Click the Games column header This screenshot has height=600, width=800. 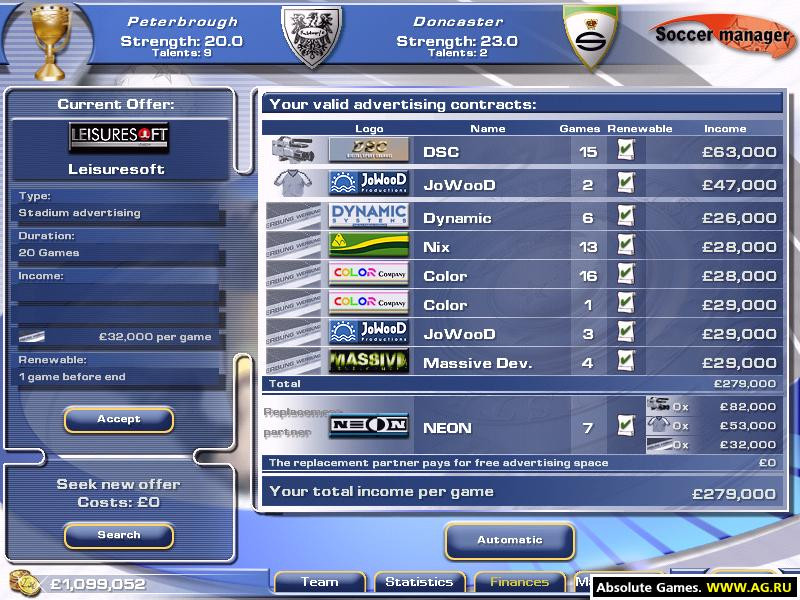[580, 129]
